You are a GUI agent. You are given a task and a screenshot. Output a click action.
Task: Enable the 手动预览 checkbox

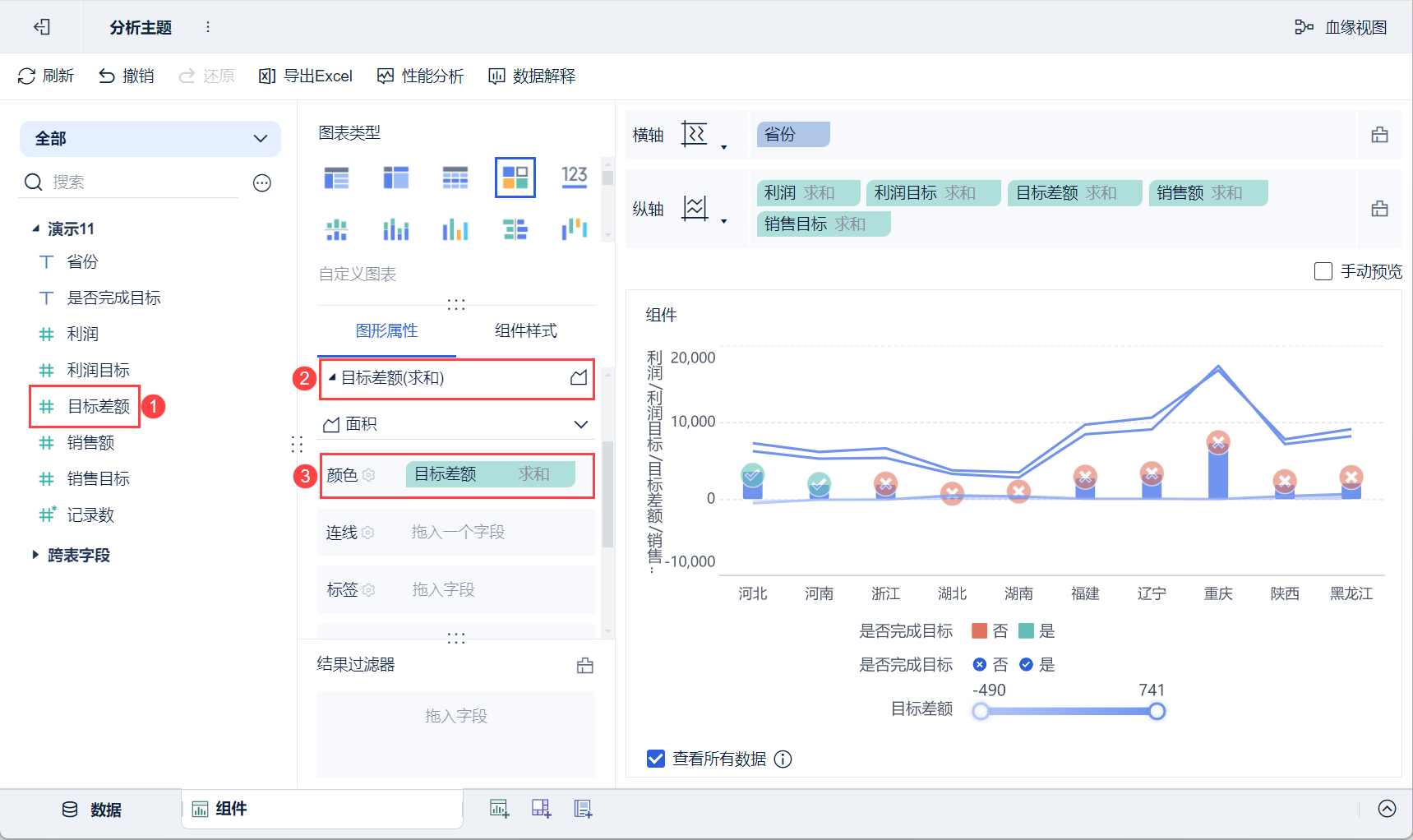(1323, 271)
